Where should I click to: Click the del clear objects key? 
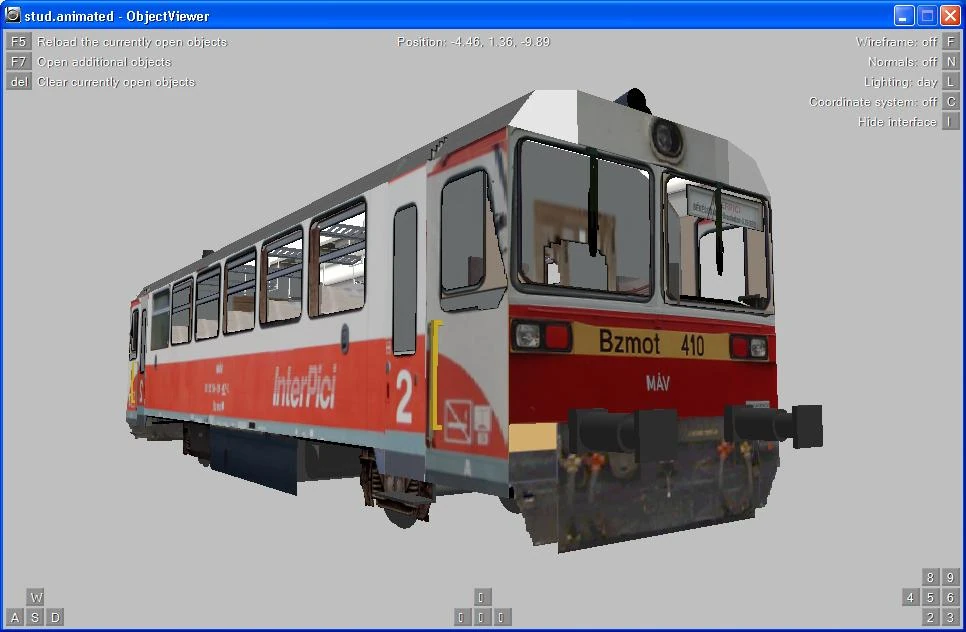18,82
